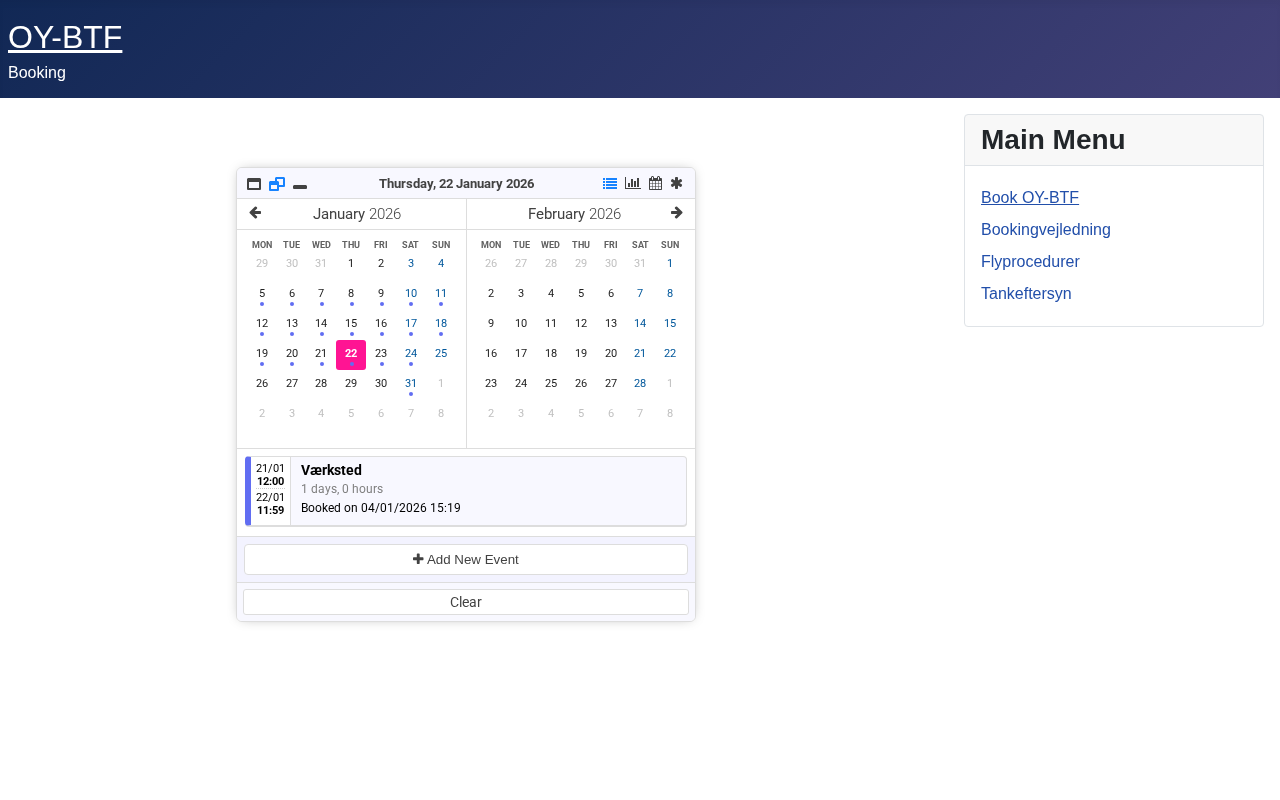
Task: Select January 21 in the calendar
Action: point(321,354)
